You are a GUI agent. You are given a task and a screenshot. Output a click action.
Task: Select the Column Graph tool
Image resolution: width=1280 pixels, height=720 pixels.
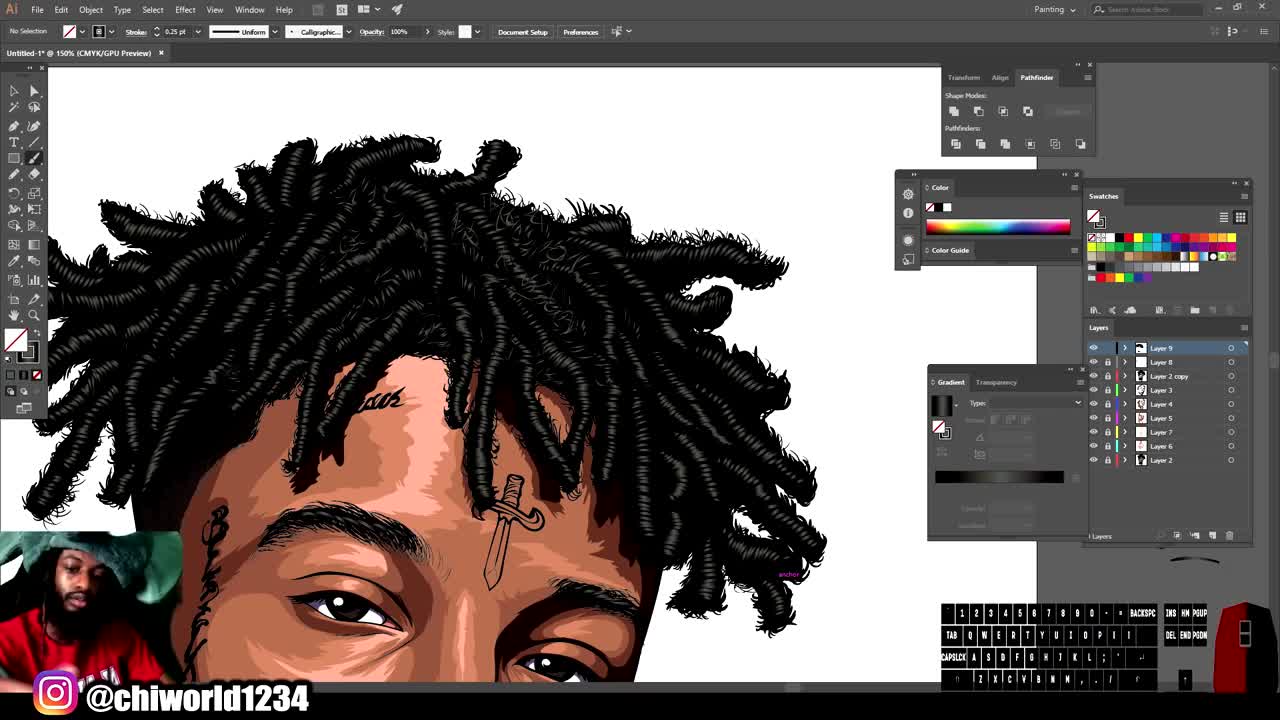pos(34,280)
